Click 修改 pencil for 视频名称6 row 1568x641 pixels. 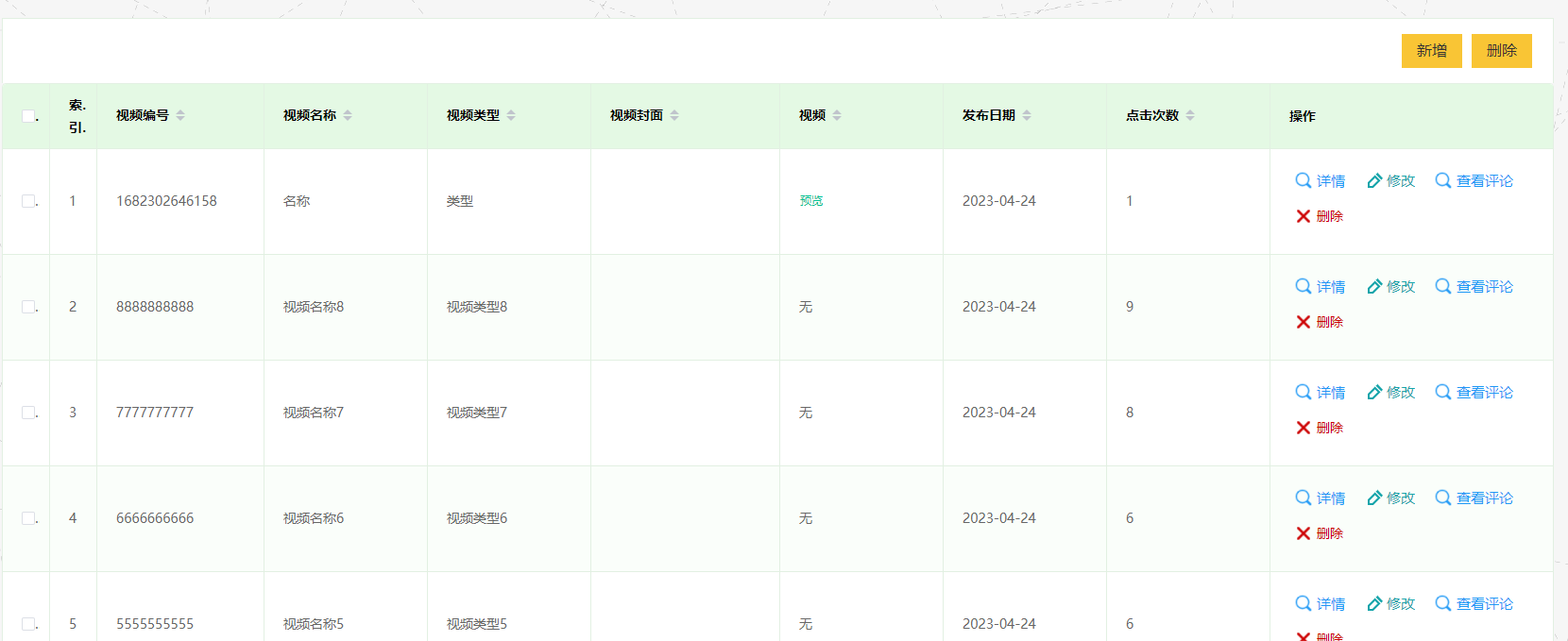(1391, 498)
